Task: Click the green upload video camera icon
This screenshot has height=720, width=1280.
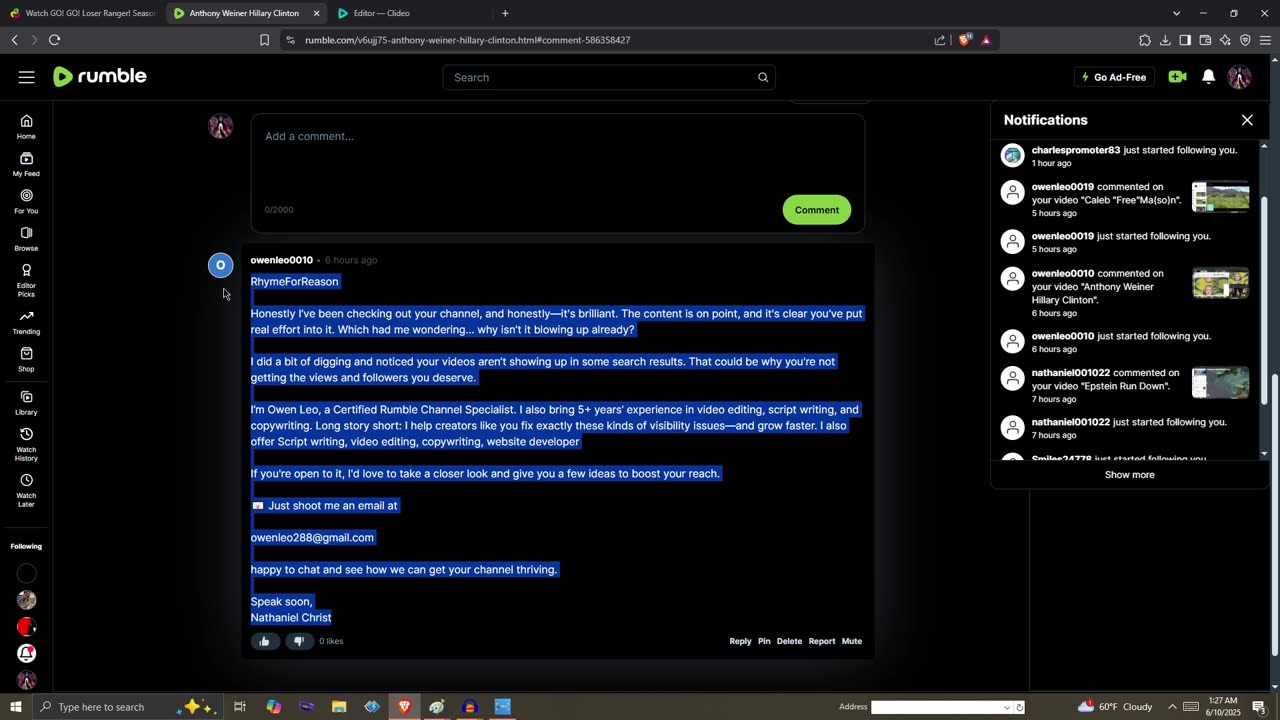Action: point(1177,77)
